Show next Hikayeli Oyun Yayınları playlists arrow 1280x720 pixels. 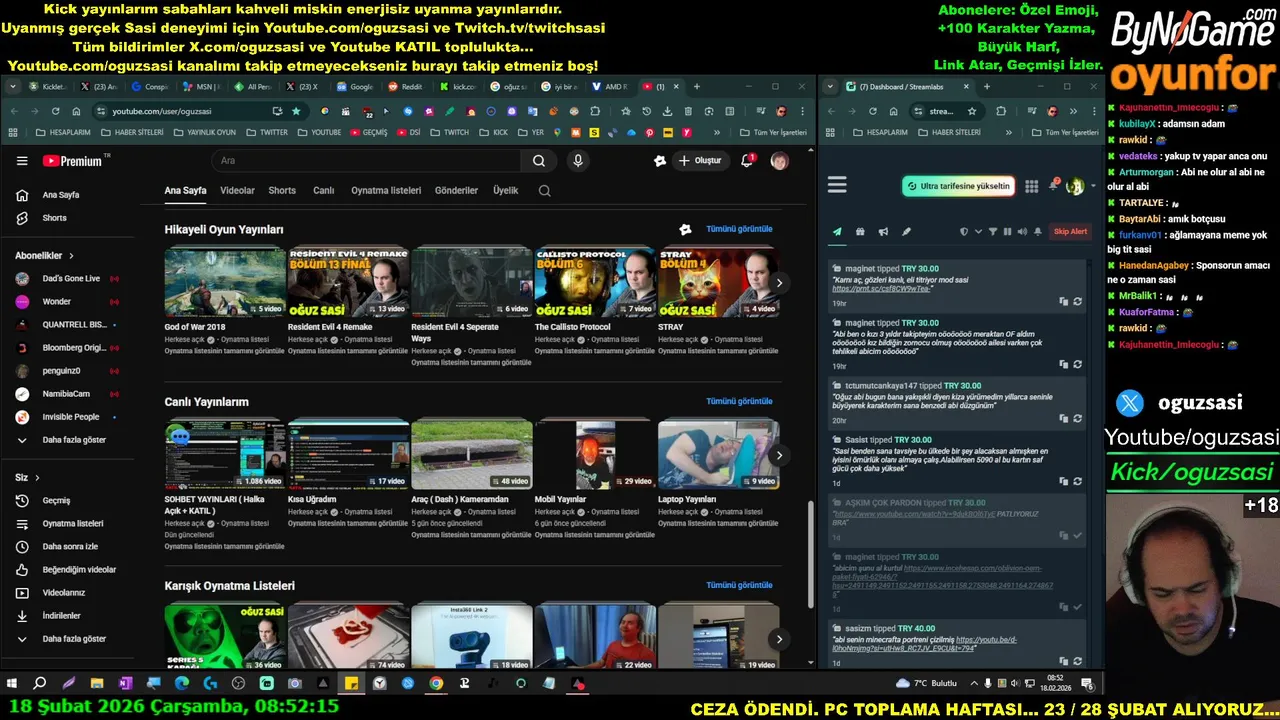779,283
